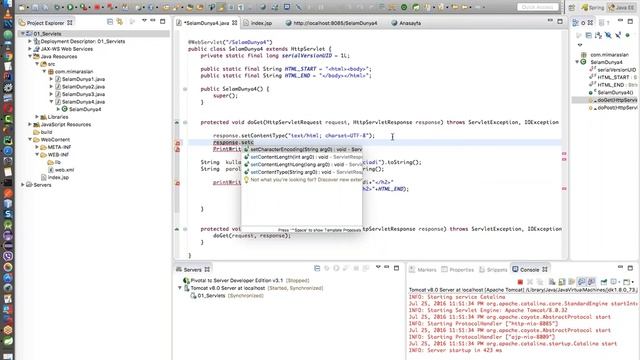The height and width of the screenshot is (360, 640).
Task: Click Clear Console icon
Action: pyautogui.click(x=552, y=282)
